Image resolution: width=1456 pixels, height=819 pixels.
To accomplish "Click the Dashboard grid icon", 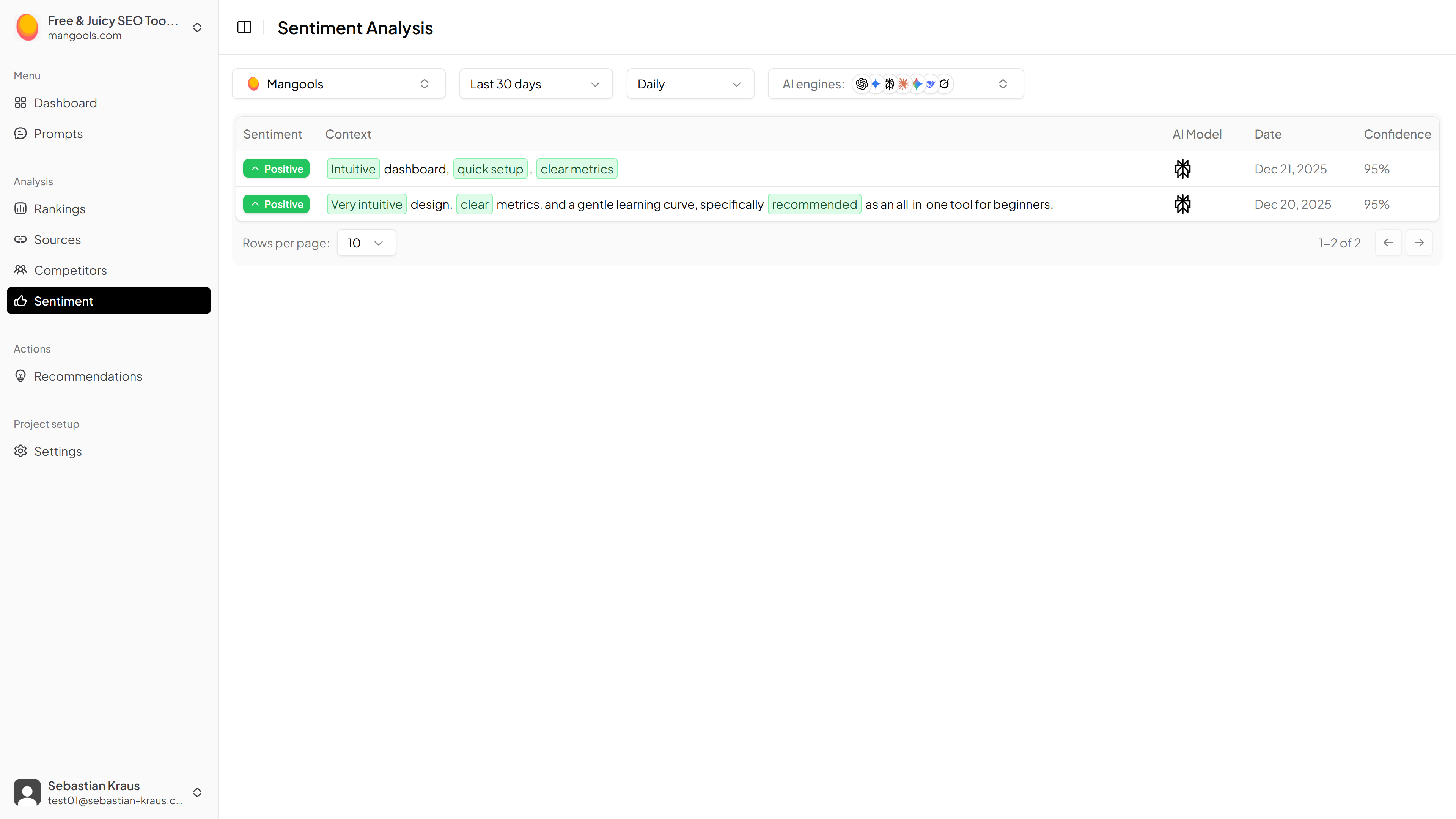I will point(20,102).
